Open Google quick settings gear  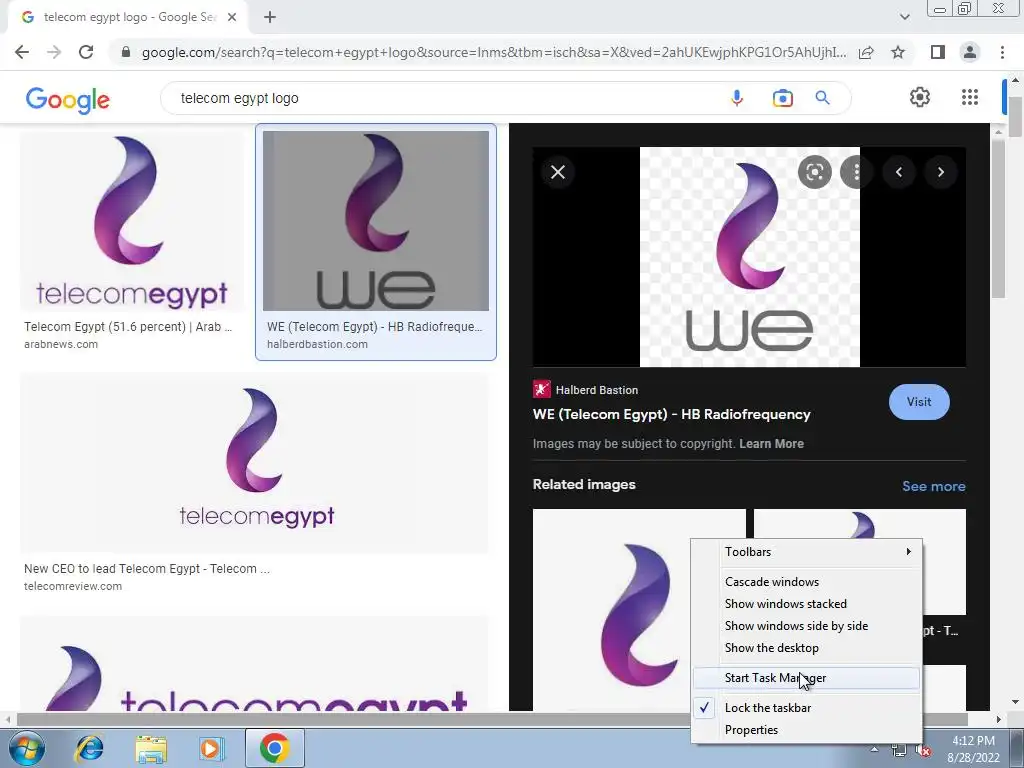pyautogui.click(x=920, y=97)
